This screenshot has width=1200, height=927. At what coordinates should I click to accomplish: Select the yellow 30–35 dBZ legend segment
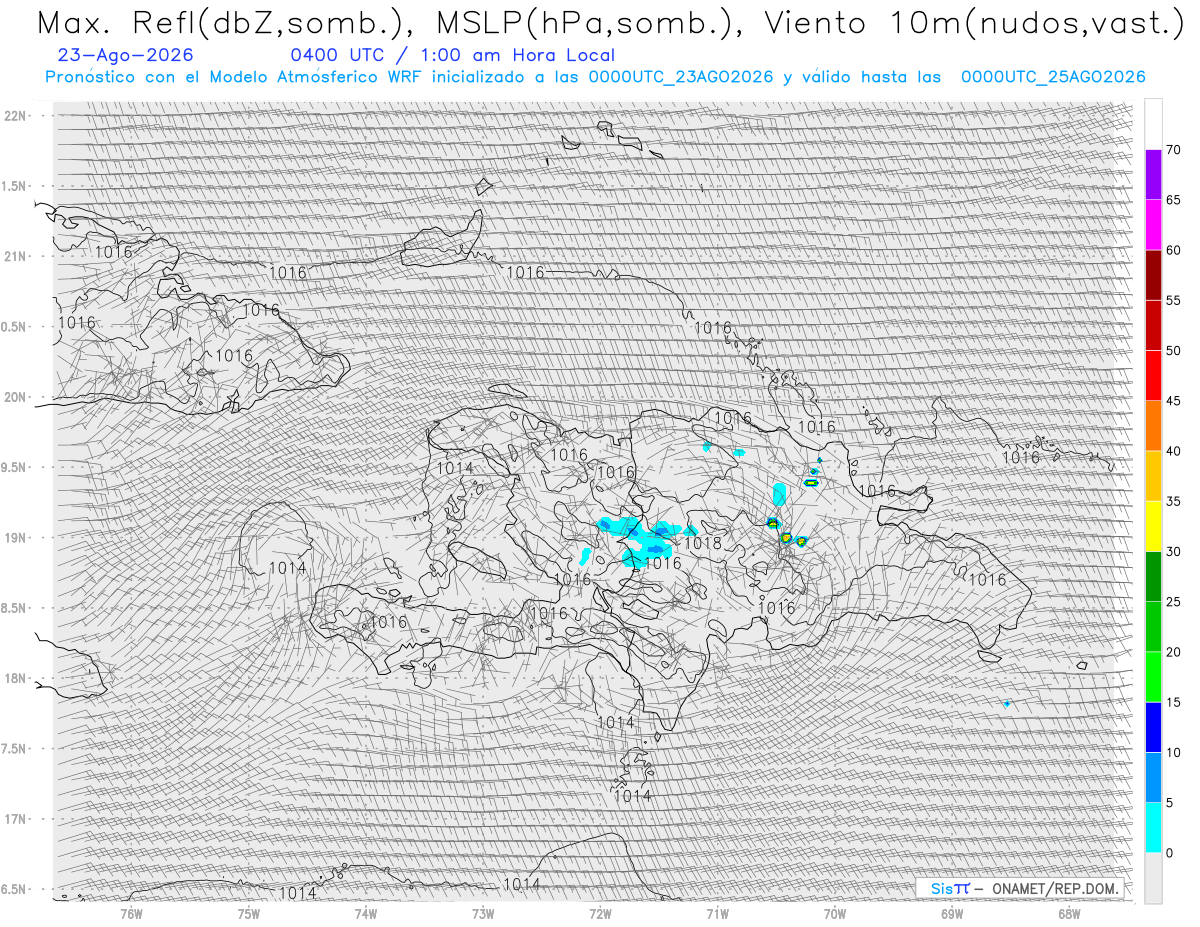[1153, 526]
